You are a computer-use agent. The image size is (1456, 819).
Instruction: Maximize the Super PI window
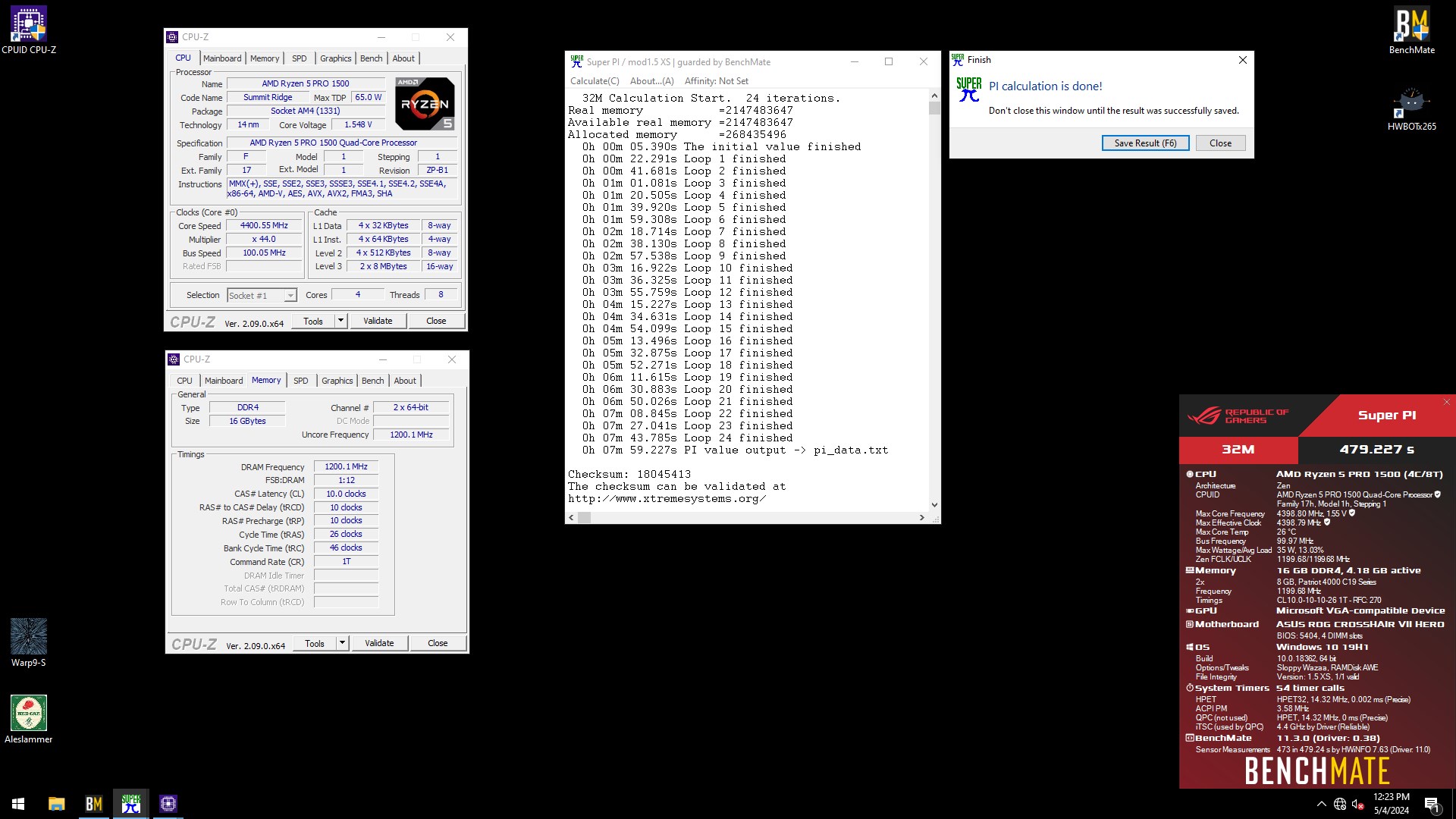[x=889, y=62]
